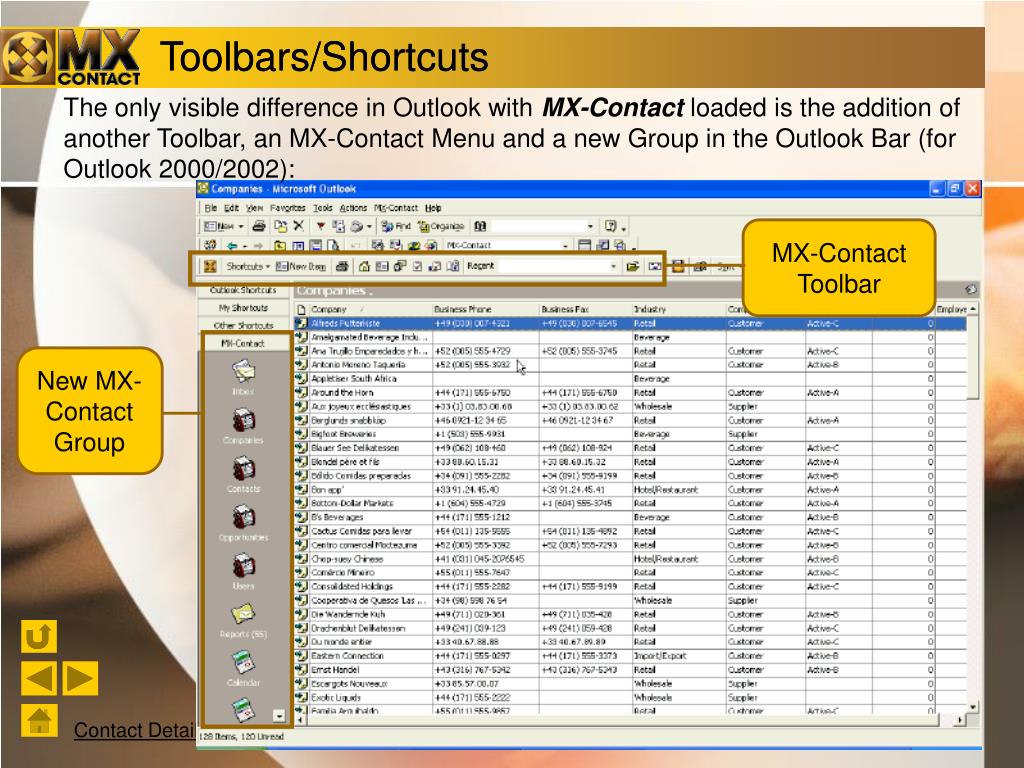Open the Users shortcut in the Outlook Bar
Screen dimensions: 1024x768
244,571
